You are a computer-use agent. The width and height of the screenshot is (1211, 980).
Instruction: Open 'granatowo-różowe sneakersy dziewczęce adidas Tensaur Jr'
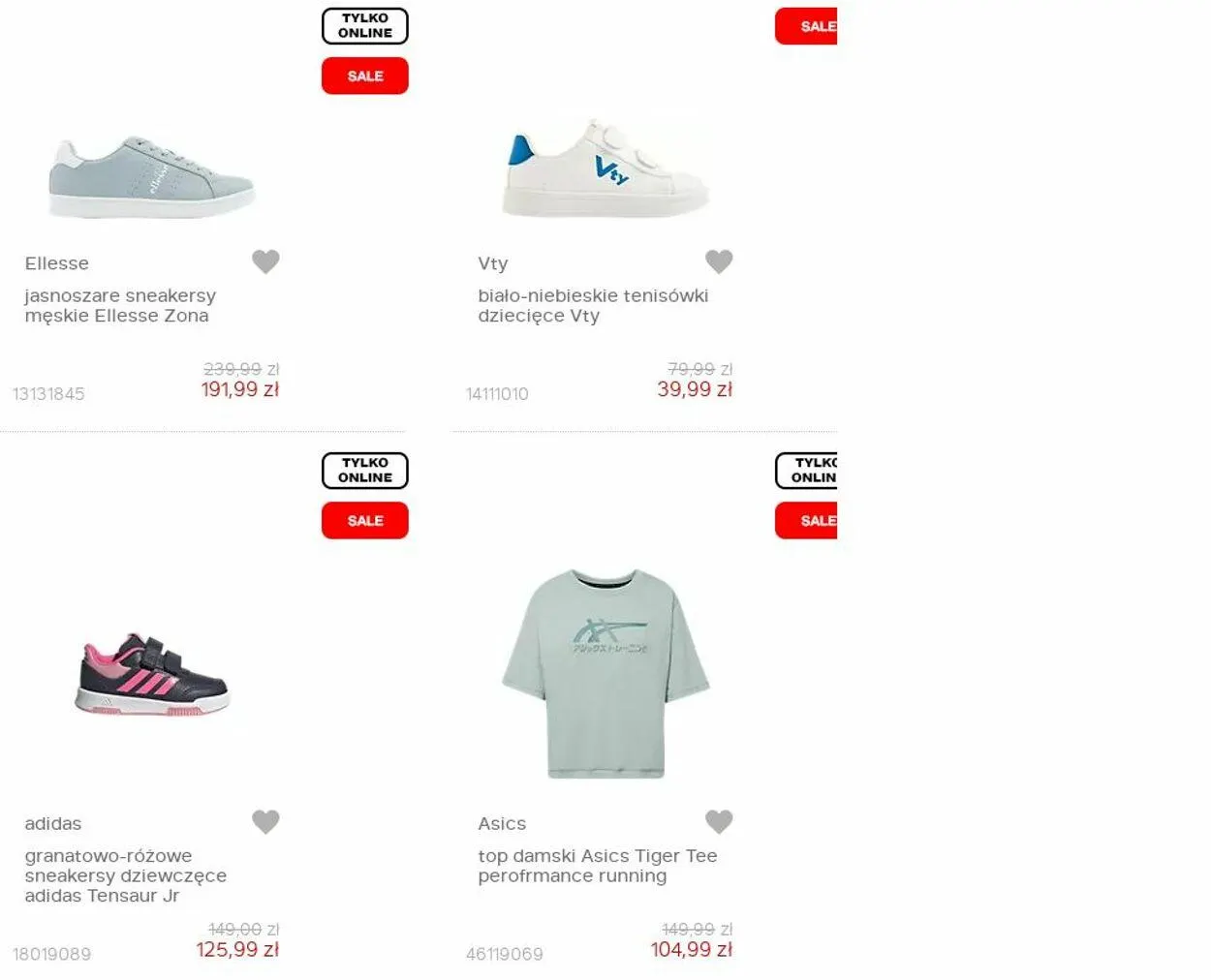[x=126, y=875]
